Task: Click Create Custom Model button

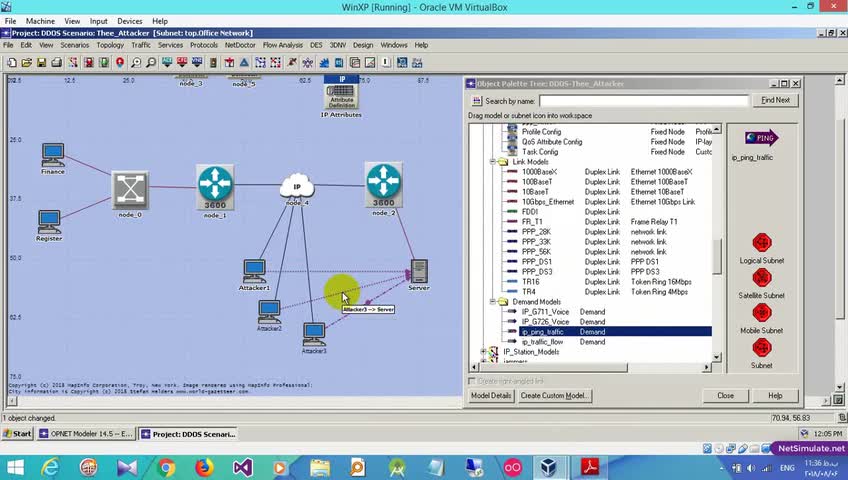Action: click(554, 396)
